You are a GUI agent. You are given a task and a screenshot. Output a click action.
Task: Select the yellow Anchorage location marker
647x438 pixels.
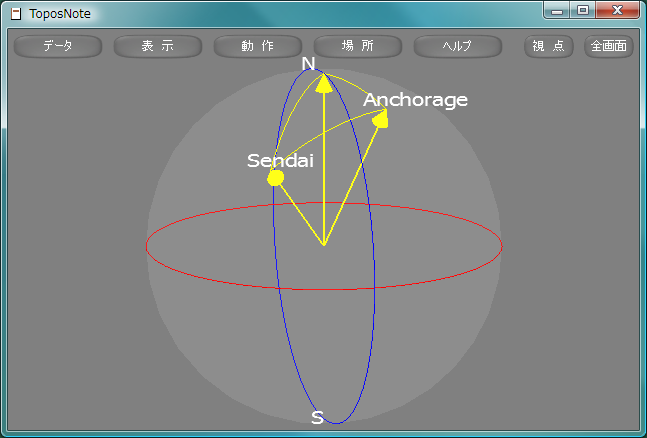[x=380, y=120]
